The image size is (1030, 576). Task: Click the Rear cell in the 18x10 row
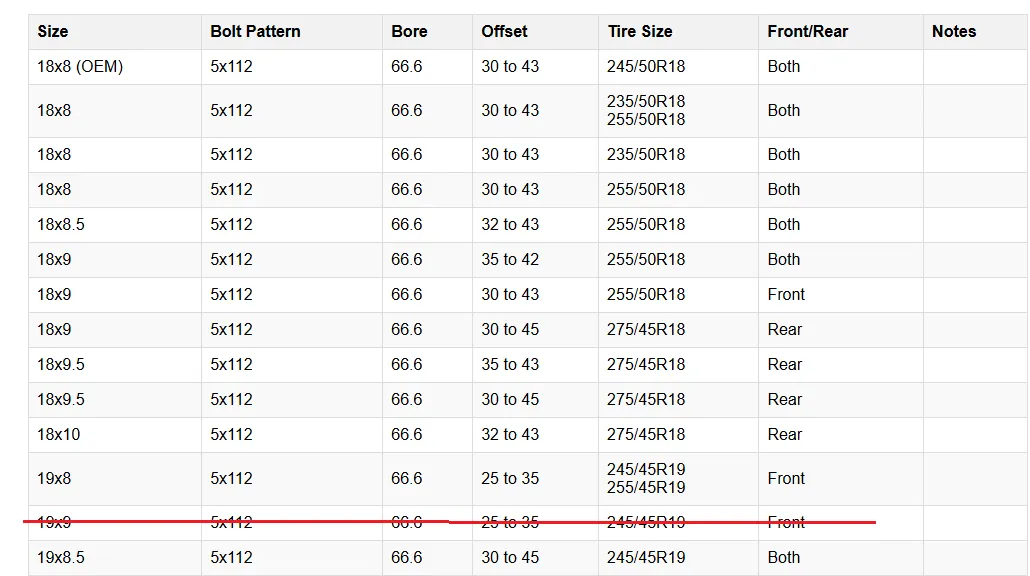(x=785, y=434)
